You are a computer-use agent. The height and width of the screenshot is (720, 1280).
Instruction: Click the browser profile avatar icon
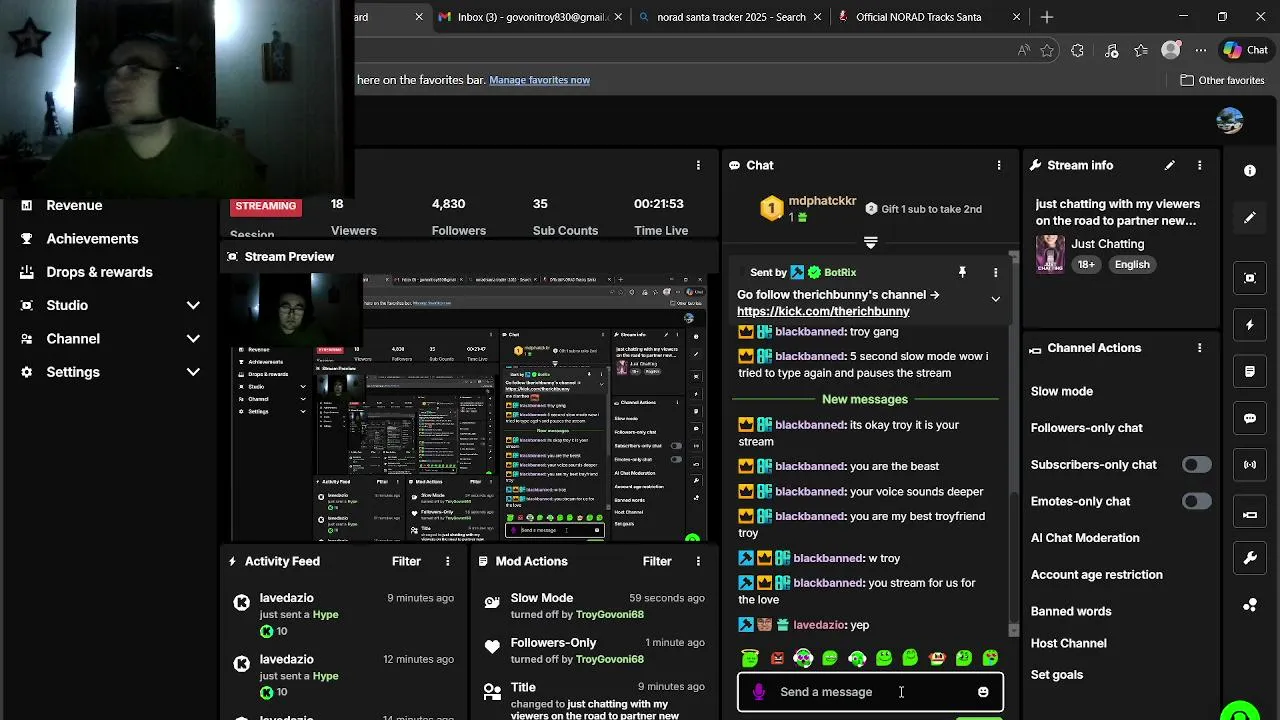tap(1171, 50)
